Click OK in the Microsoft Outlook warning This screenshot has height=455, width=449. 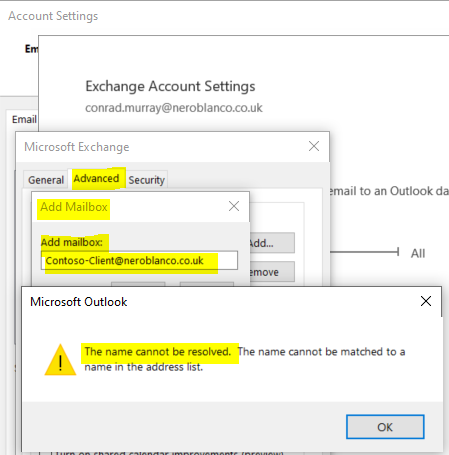coord(385,427)
